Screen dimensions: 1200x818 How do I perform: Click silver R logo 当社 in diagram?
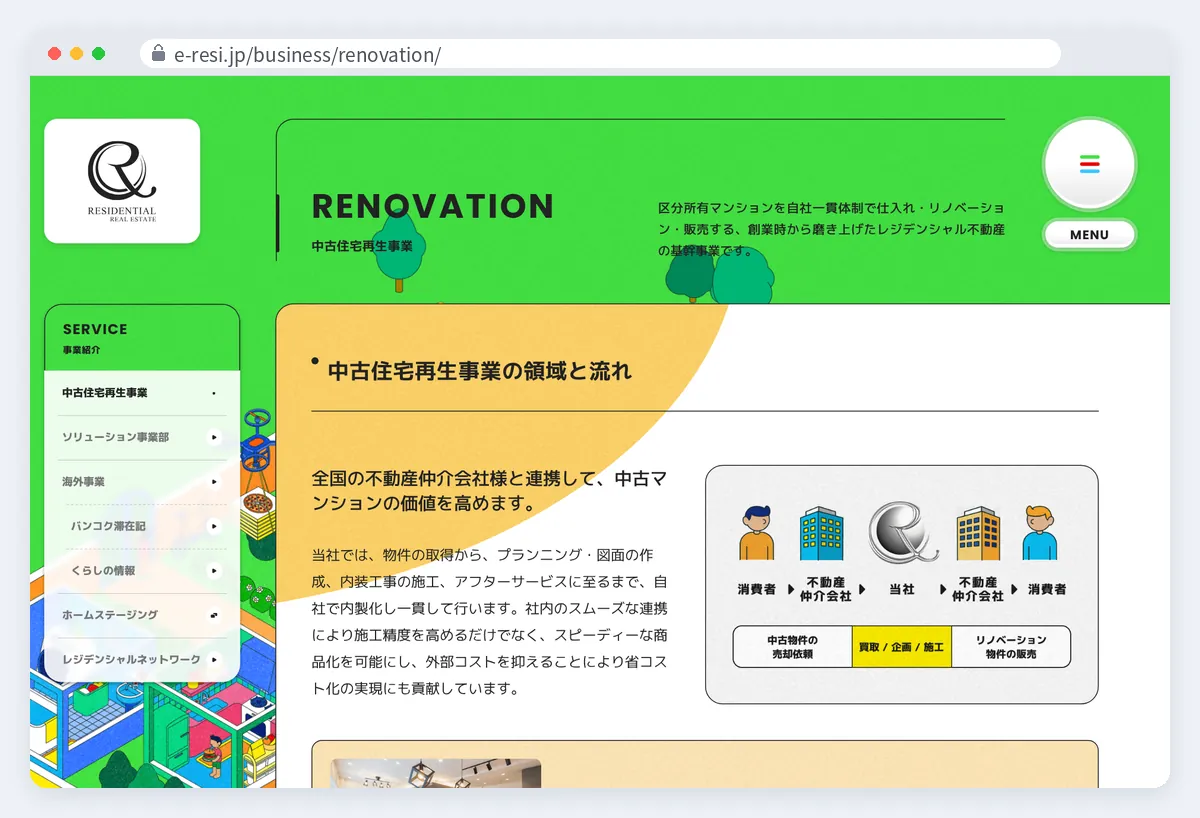[903, 531]
